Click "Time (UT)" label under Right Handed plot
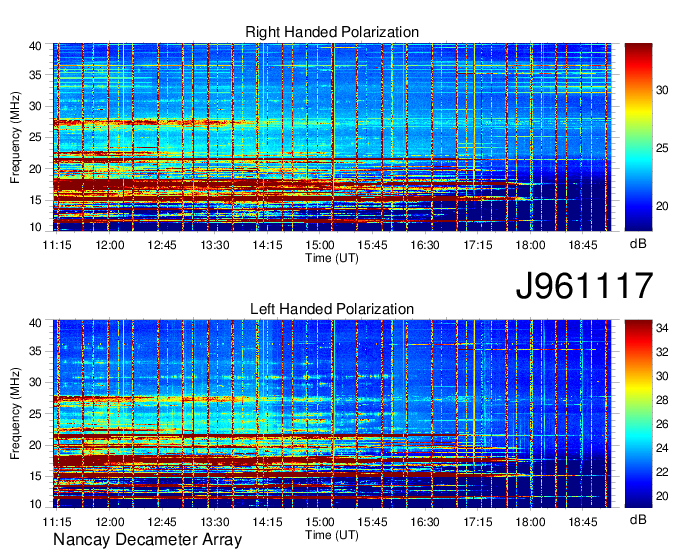This screenshot has width=680, height=552. [332, 258]
